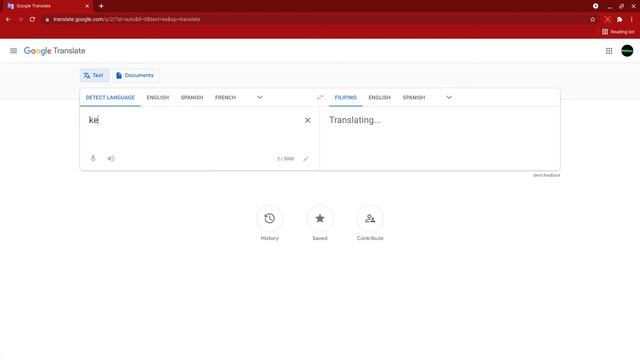Go forward in browser history
Image resolution: width=640 pixels, height=360 pixels.
[20, 19]
